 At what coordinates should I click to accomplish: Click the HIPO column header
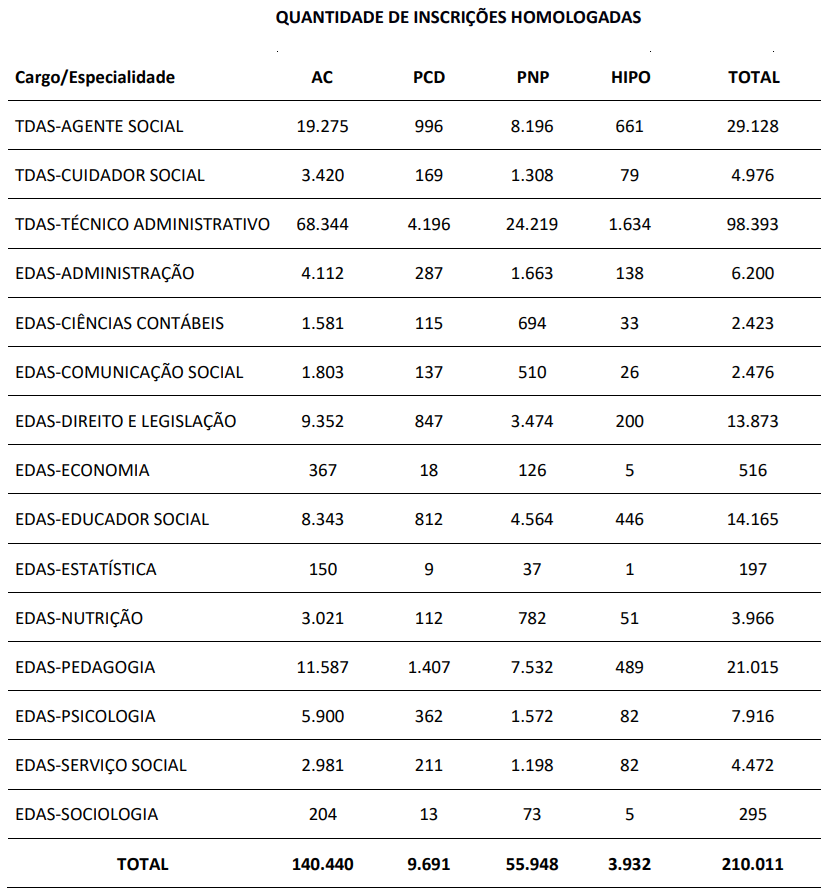click(x=630, y=77)
